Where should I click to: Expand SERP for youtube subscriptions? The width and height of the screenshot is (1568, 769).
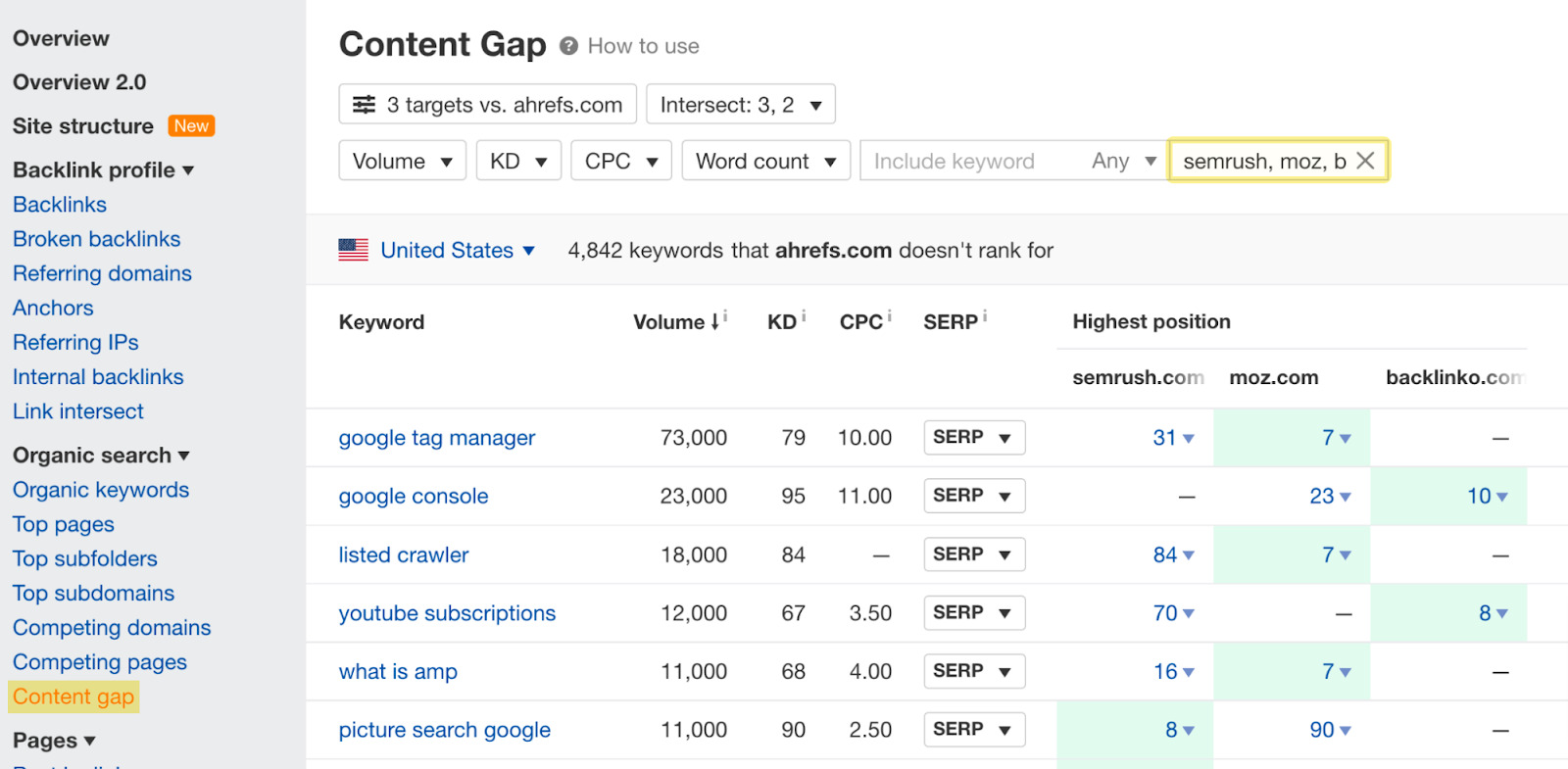point(974,613)
